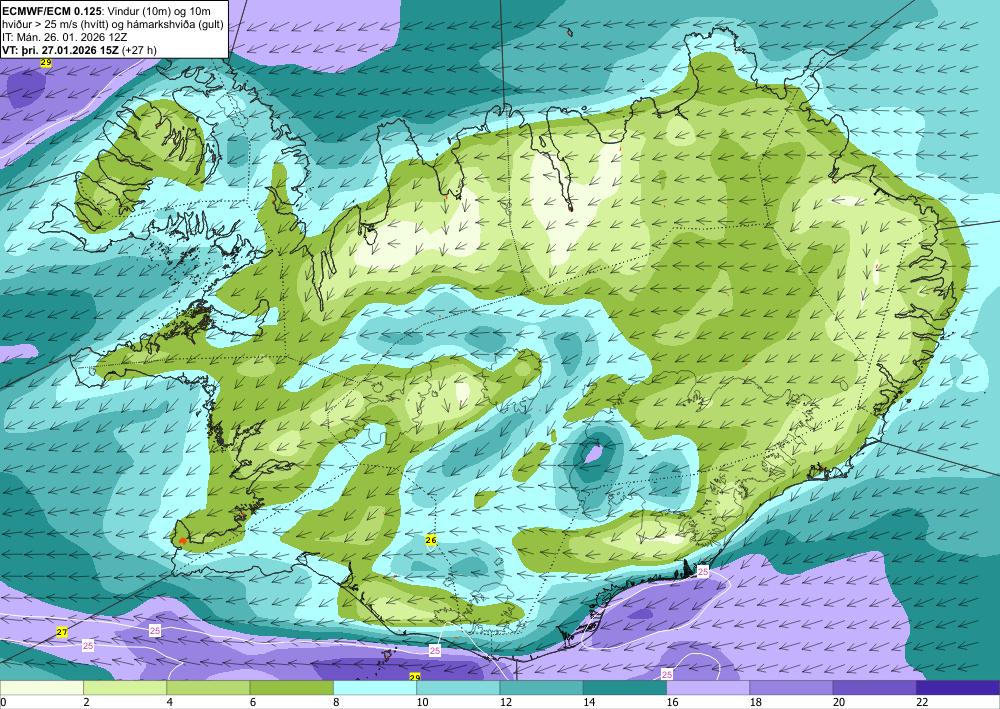Click legend tick label '12'

[x=505, y=702]
